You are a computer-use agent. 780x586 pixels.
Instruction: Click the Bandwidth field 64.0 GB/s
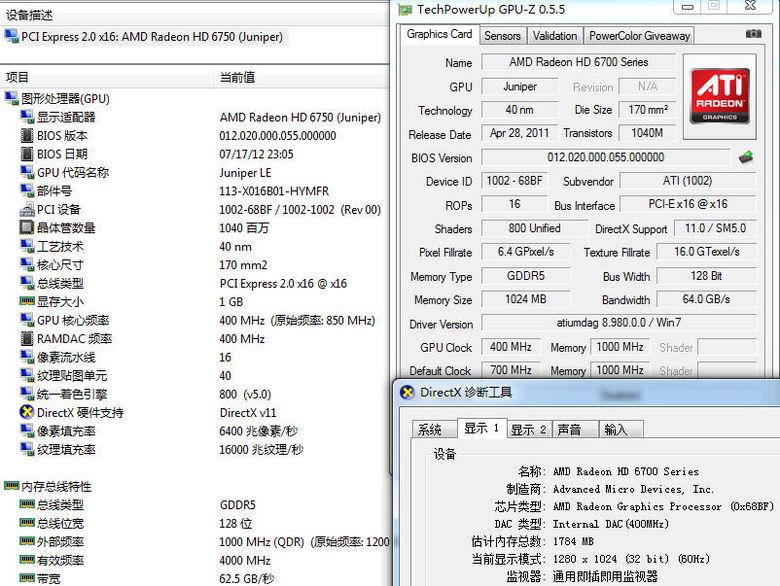pyautogui.click(x=706, y=299)
